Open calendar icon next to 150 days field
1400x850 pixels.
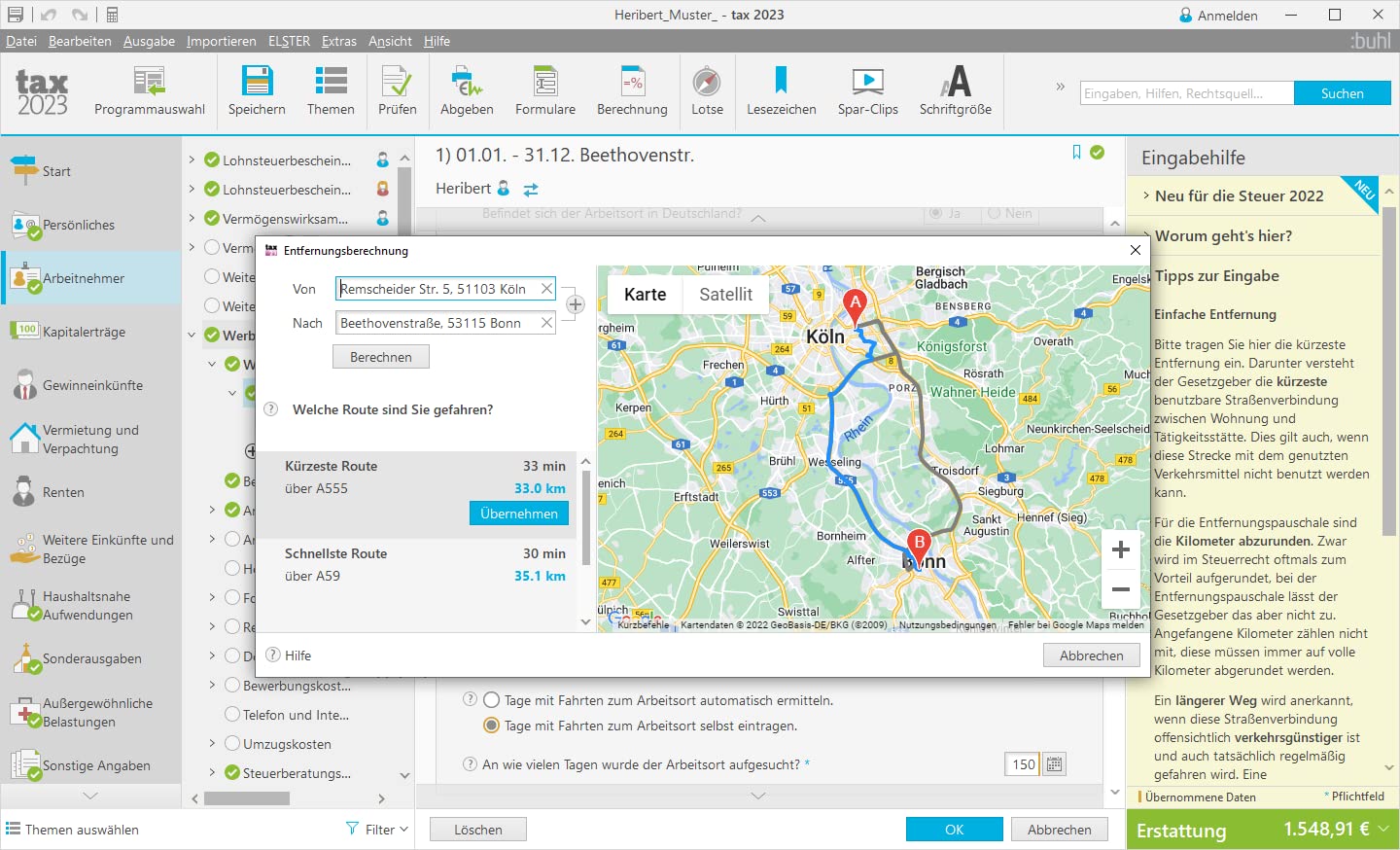tap(1054, 764)
